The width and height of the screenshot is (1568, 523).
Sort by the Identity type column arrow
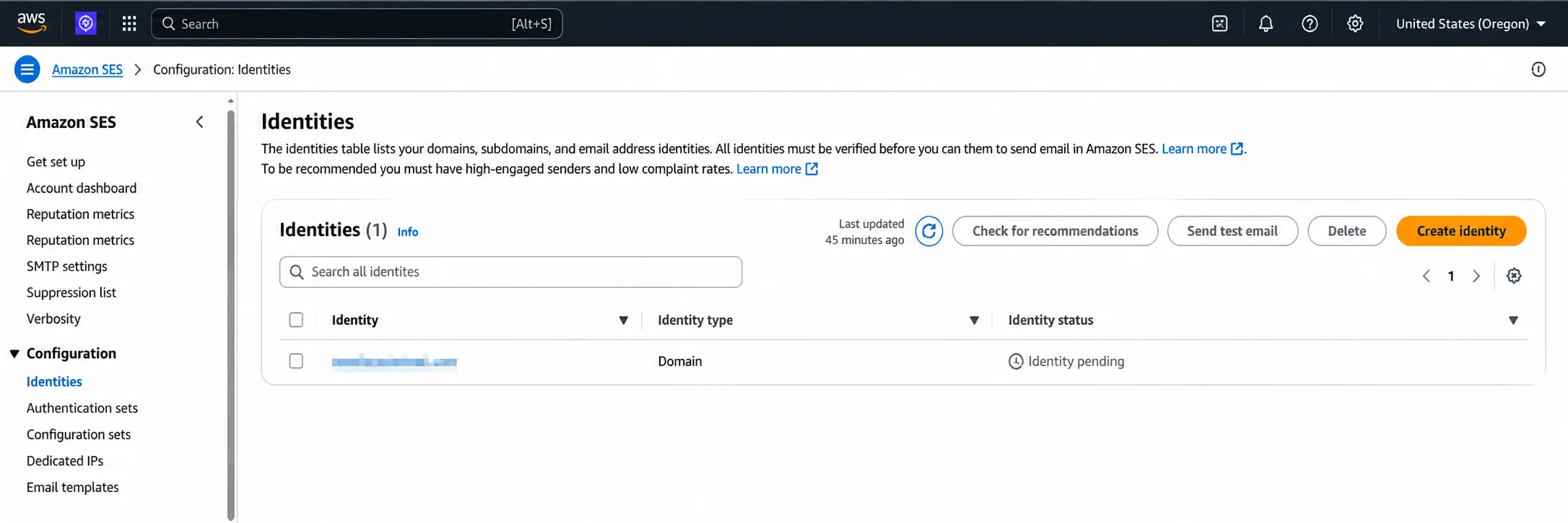point(974,320)
